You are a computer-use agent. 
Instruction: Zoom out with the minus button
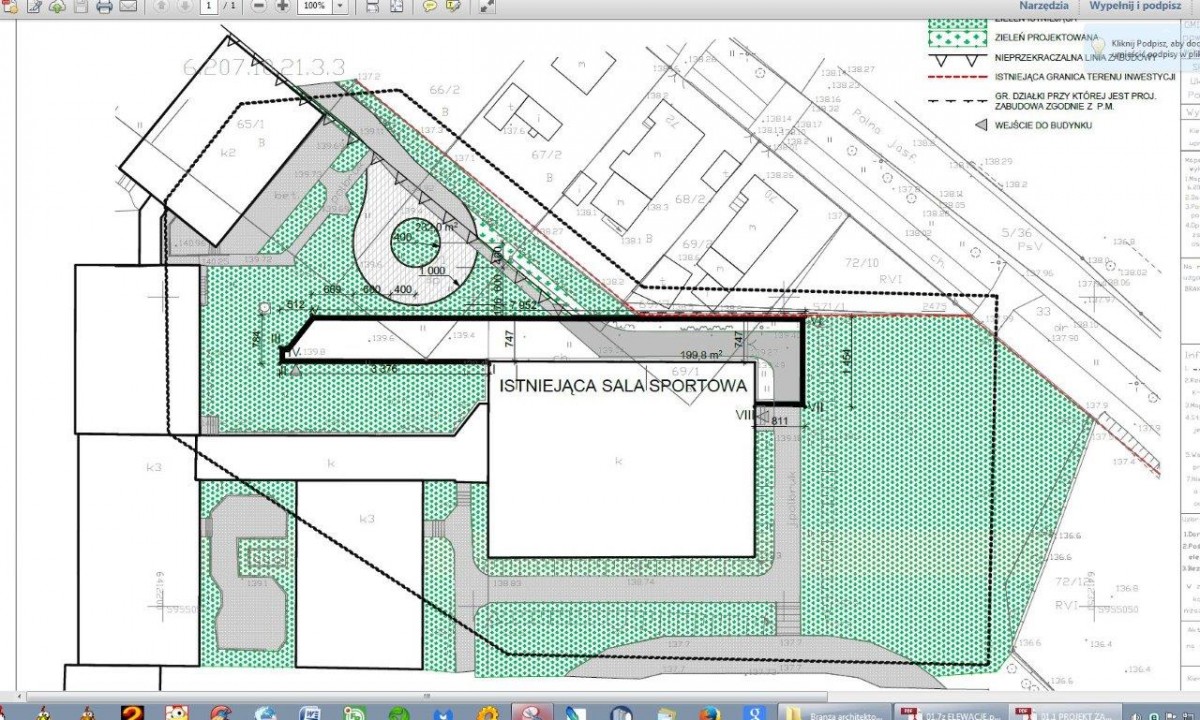point(259,6)
